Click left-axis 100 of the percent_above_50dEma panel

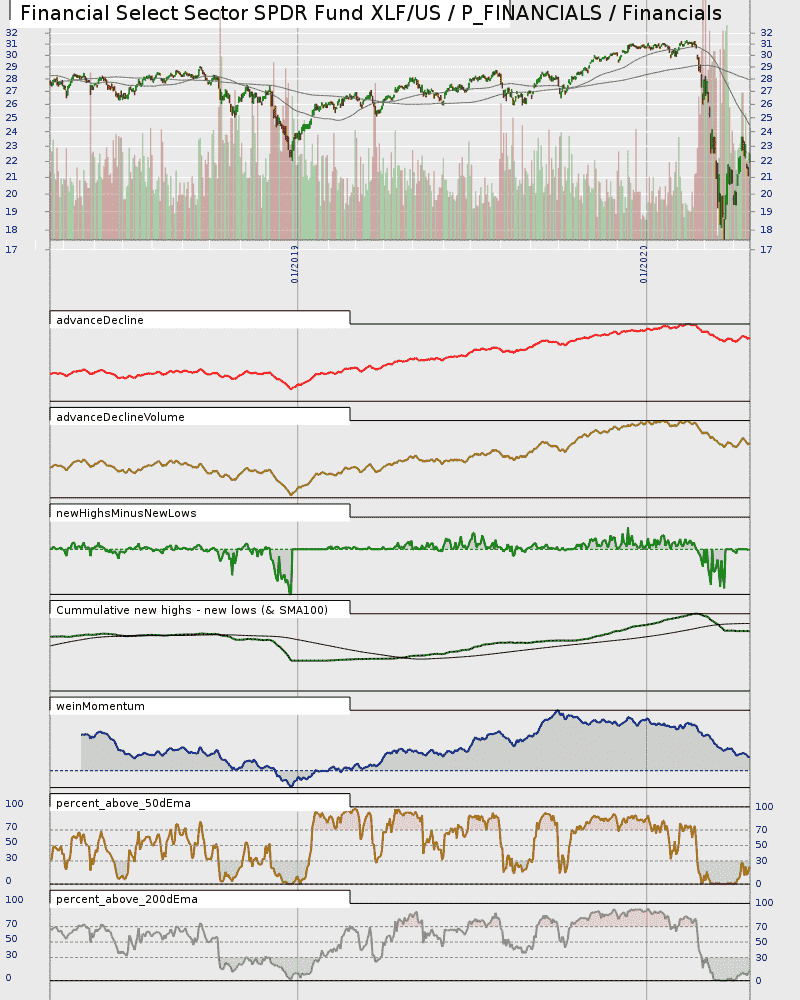(14, 804)
